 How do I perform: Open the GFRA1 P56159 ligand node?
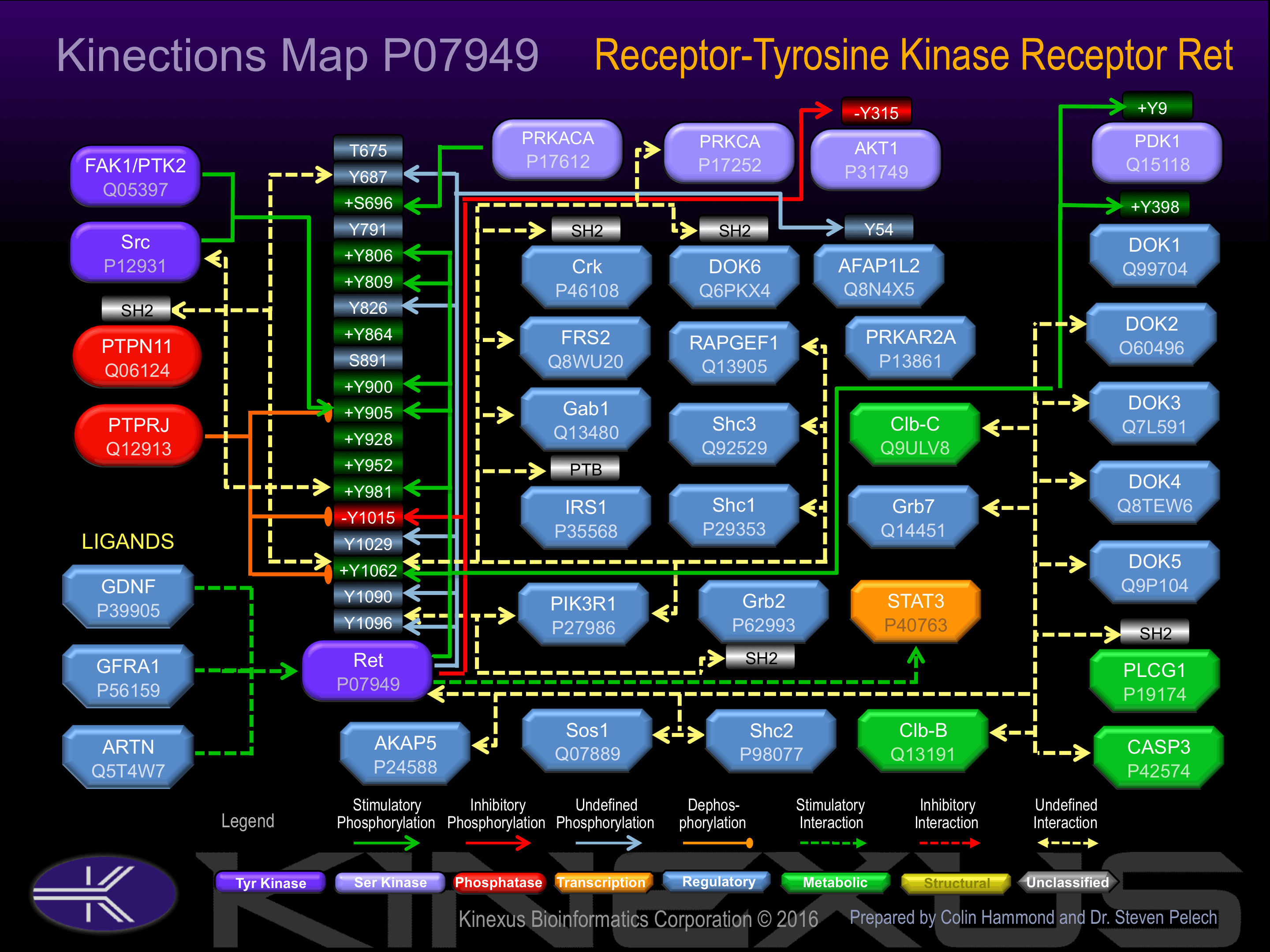click(128, 677)
